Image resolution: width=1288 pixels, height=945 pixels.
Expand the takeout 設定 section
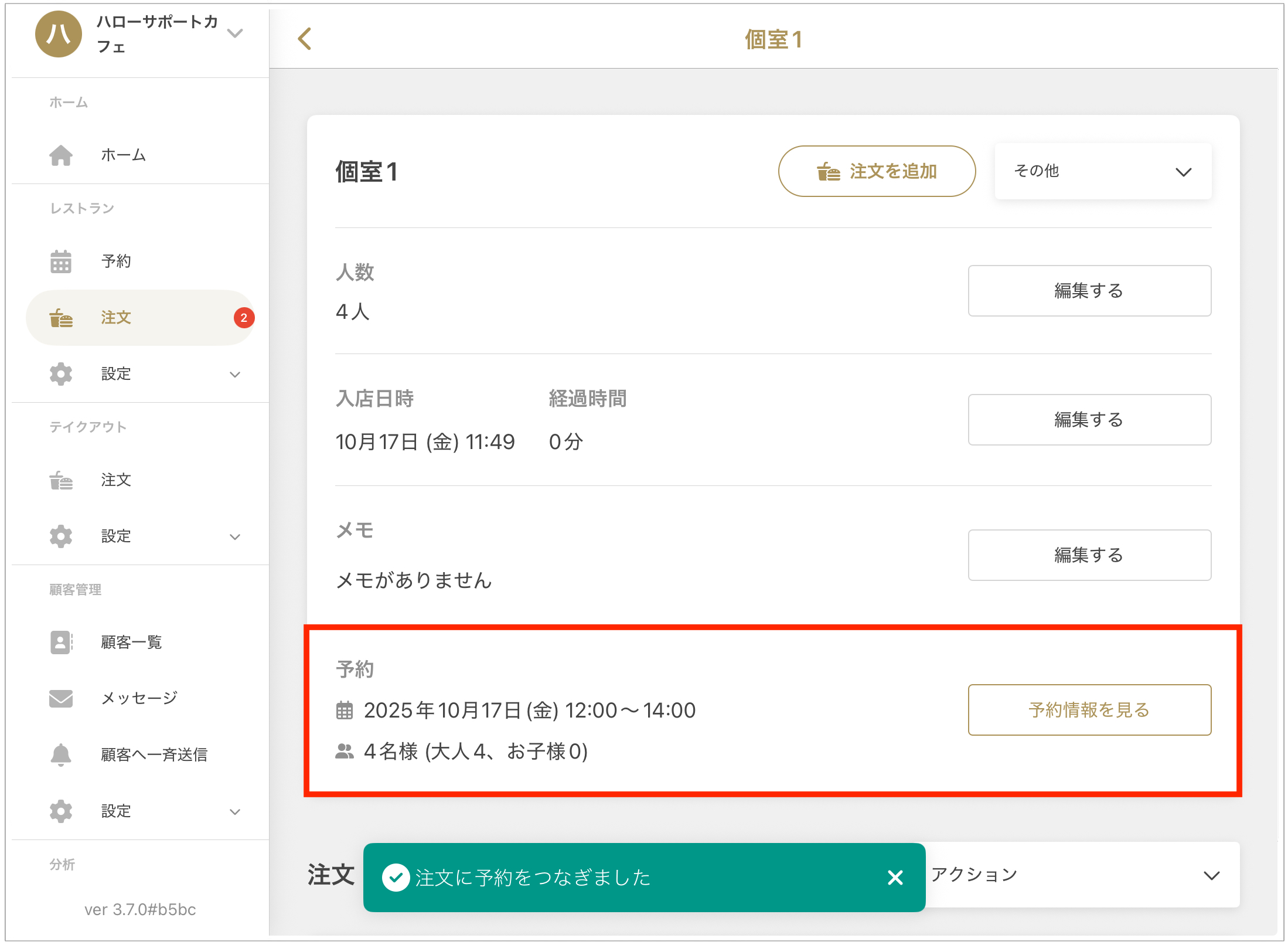click(234, 536)
